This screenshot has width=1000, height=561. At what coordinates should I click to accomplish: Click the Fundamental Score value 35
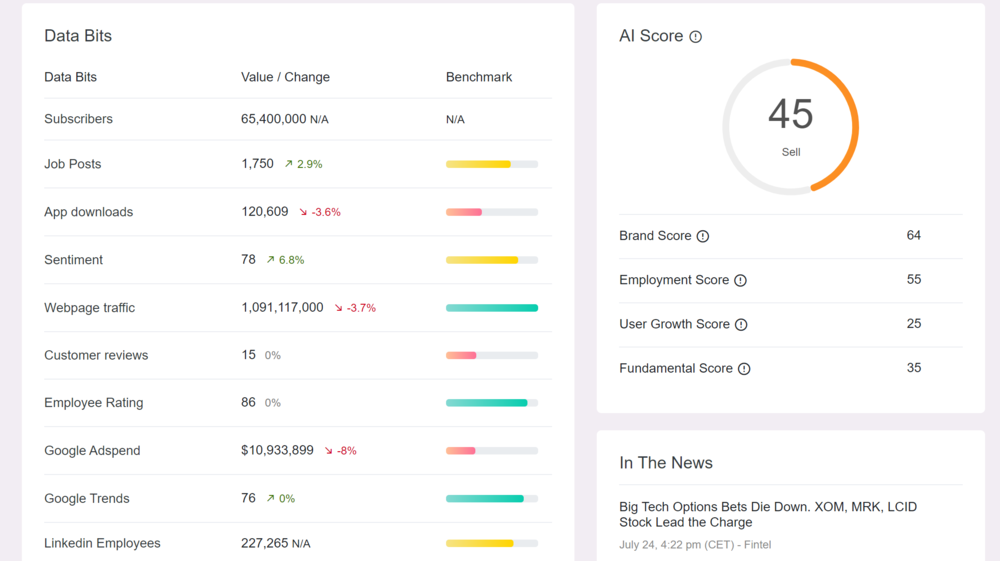coord(914,368)
